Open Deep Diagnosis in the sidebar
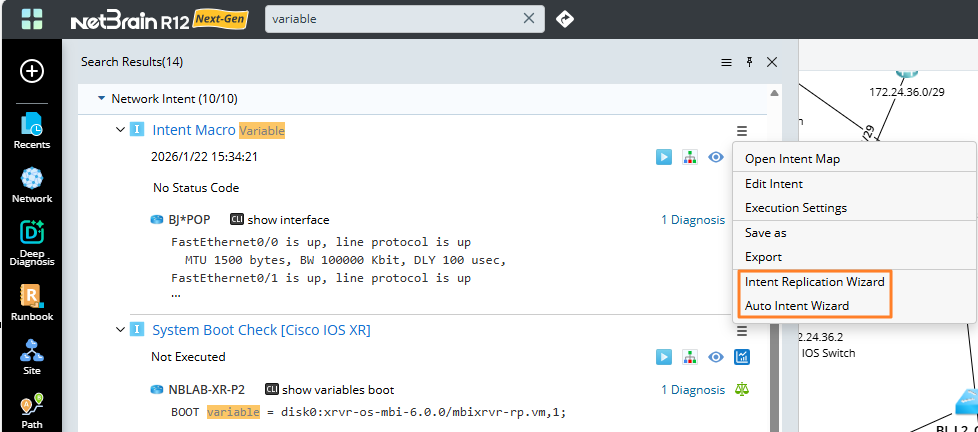Screen dimensions: 978x432 coord(32,243)
